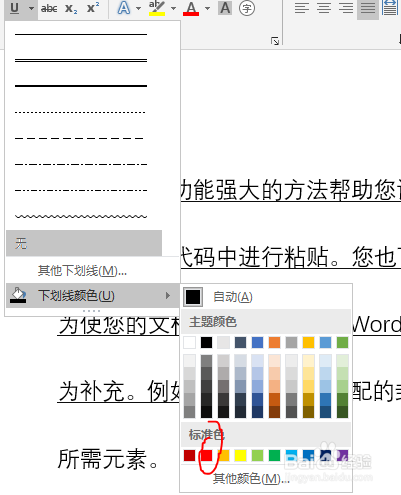401x495 pixels.
Task: Choose dark red standard color
Action: (x=190, y=455)
